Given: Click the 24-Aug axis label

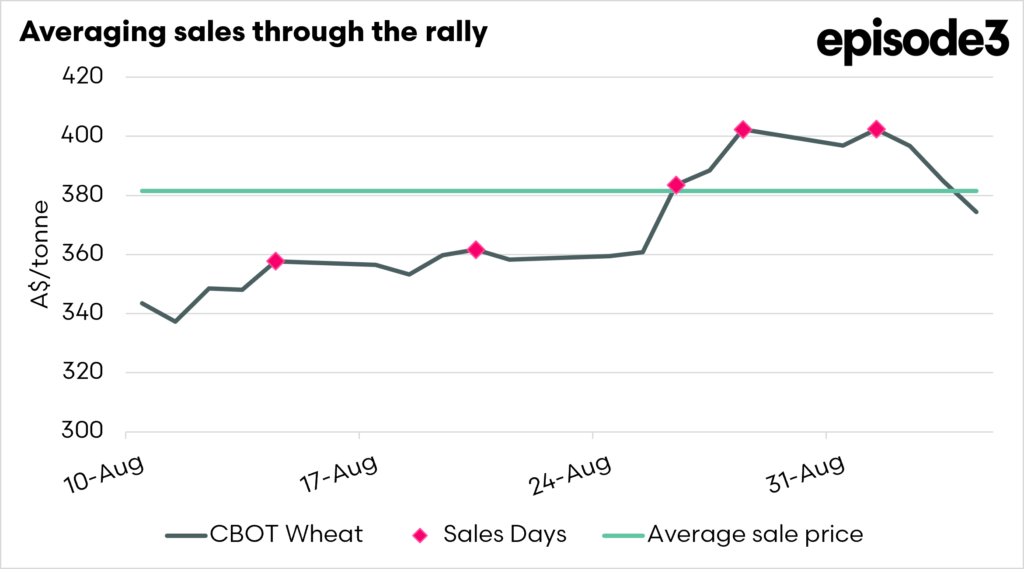Looking at the screenshot, I should click(x=571, y=474).
